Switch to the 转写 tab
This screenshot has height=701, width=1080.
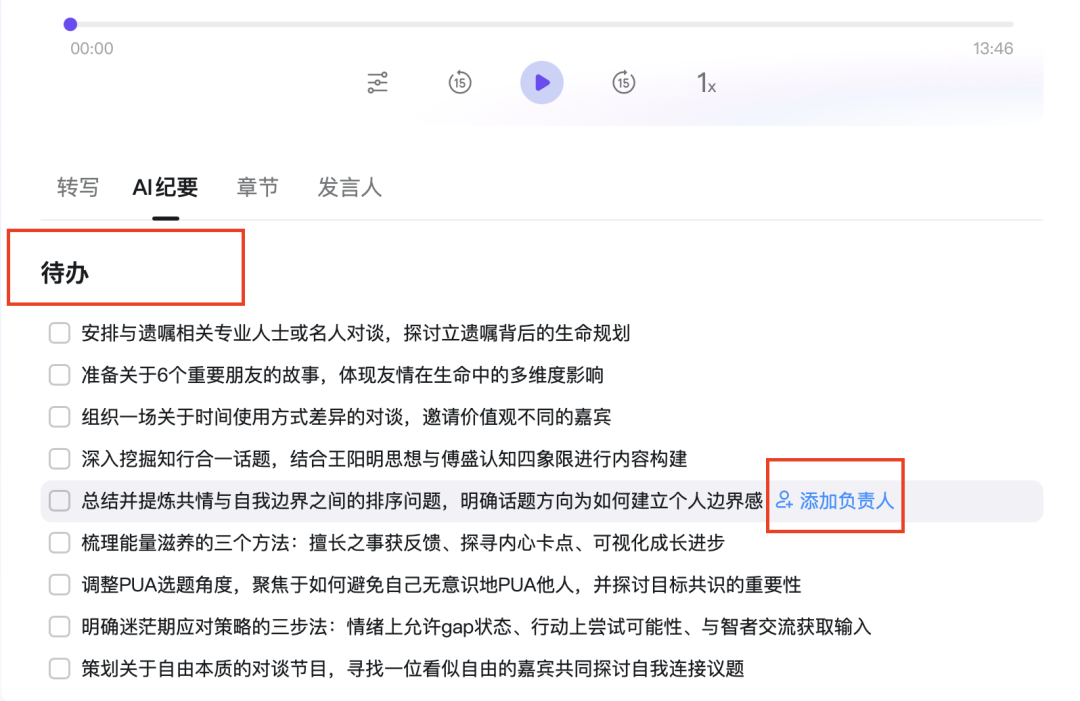click(x=78, y=187)
